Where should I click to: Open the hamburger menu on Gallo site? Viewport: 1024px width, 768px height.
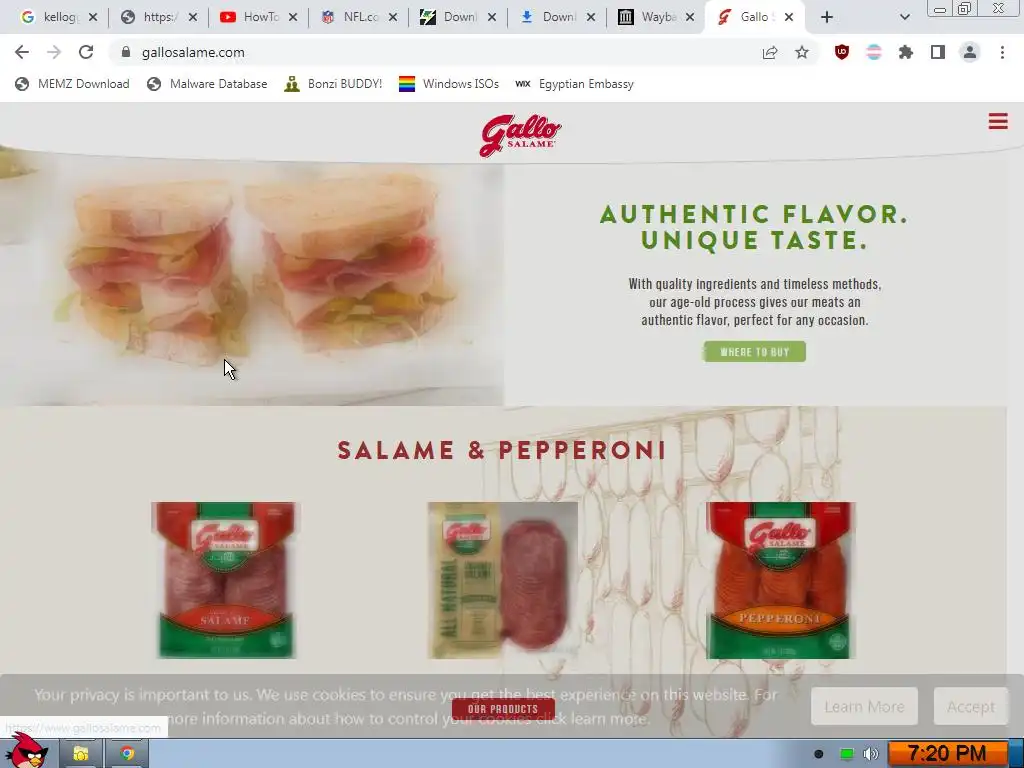(997, 121)
